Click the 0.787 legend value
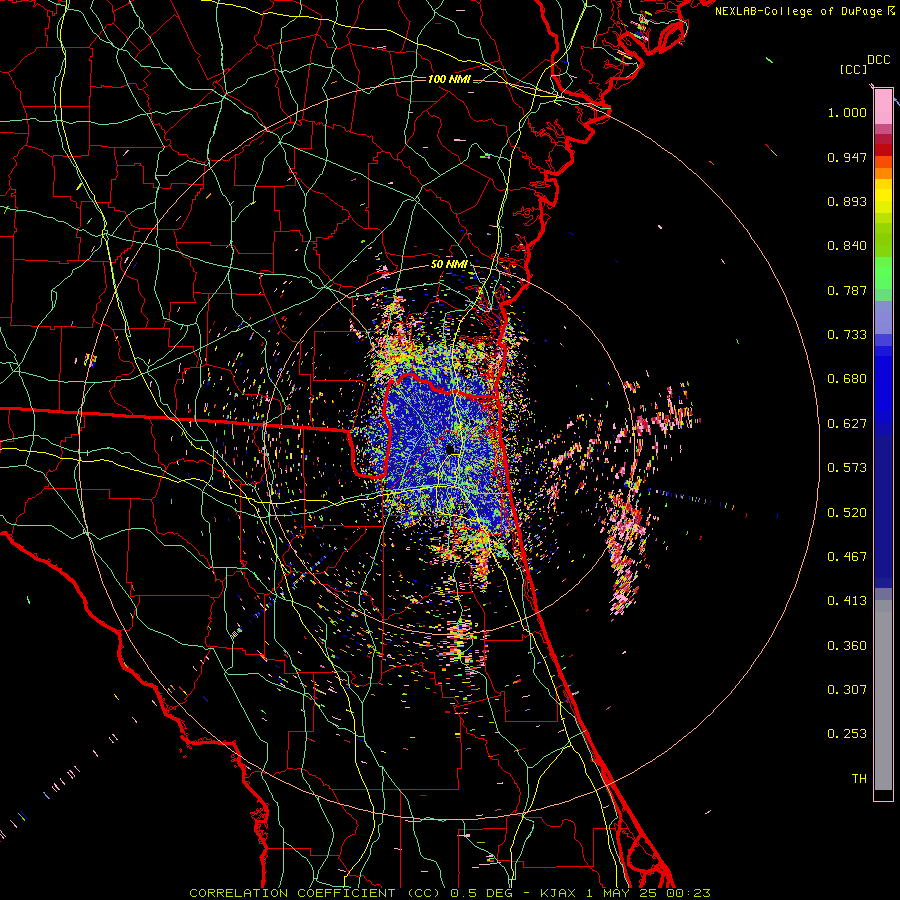This screenshot has height=900, width=900. pyautogui.click(x=847, y=290)
